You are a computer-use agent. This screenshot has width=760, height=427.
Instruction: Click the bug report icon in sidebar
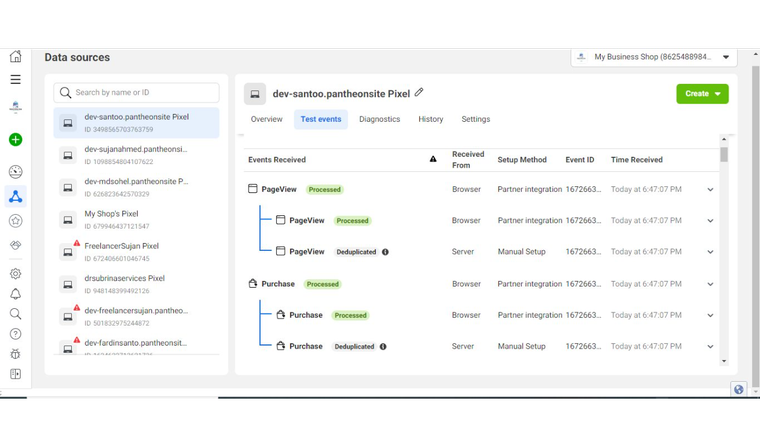(15, 354)
